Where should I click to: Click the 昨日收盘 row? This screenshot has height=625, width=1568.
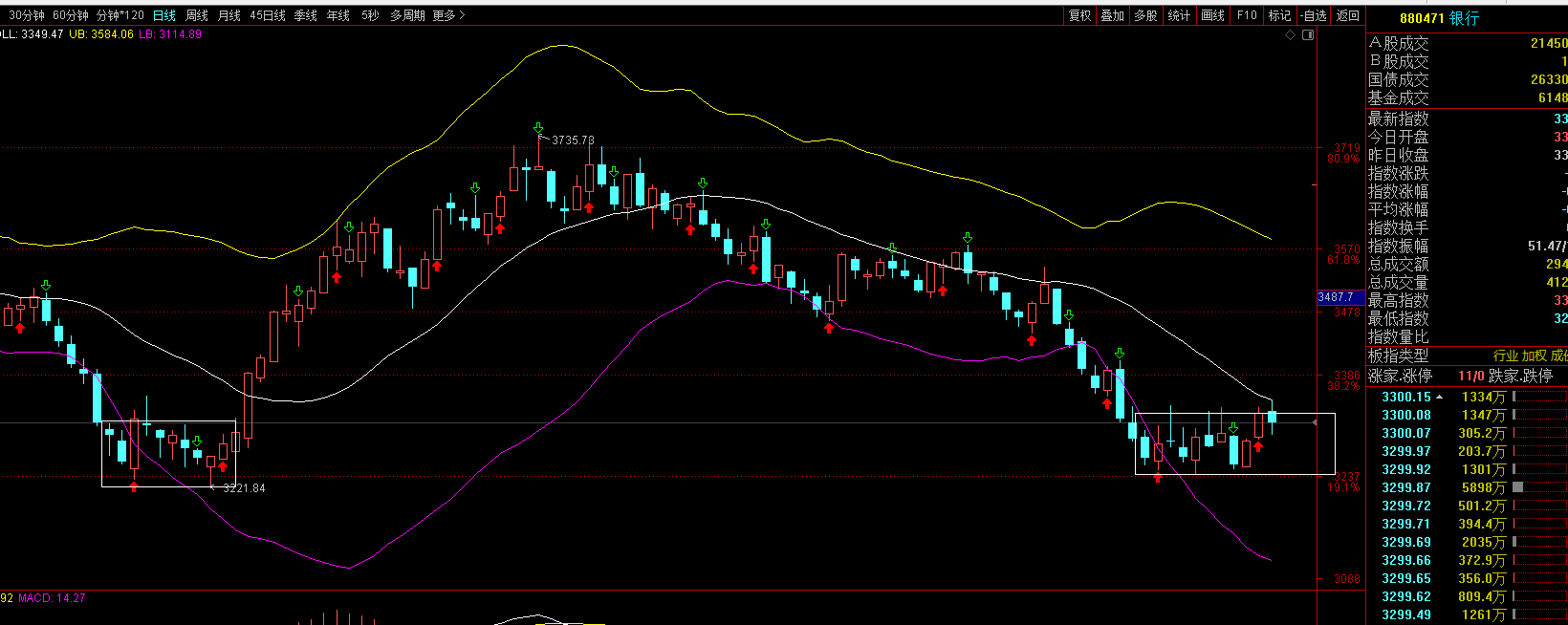[x=1468, y=155]
